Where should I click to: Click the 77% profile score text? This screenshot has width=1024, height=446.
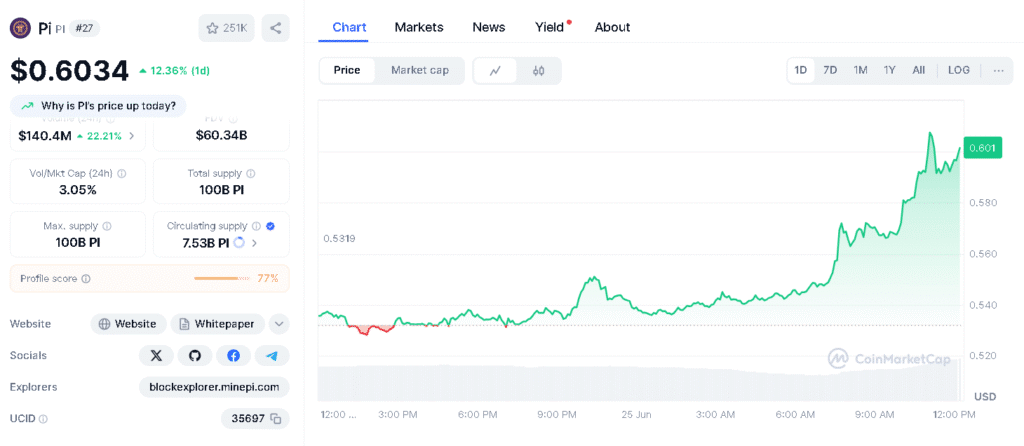[x=268, y=279]
